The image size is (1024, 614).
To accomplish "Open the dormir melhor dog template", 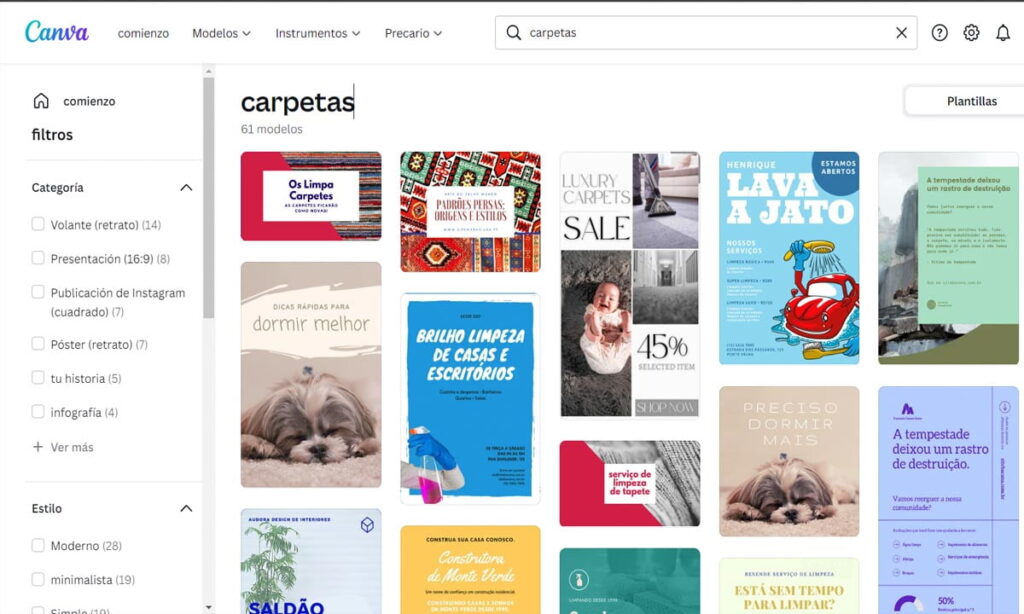I will tap(311, 374).
